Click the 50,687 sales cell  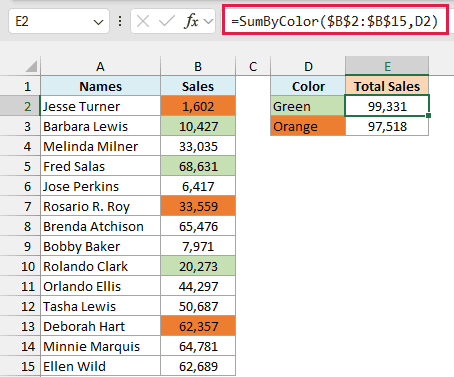198,306
